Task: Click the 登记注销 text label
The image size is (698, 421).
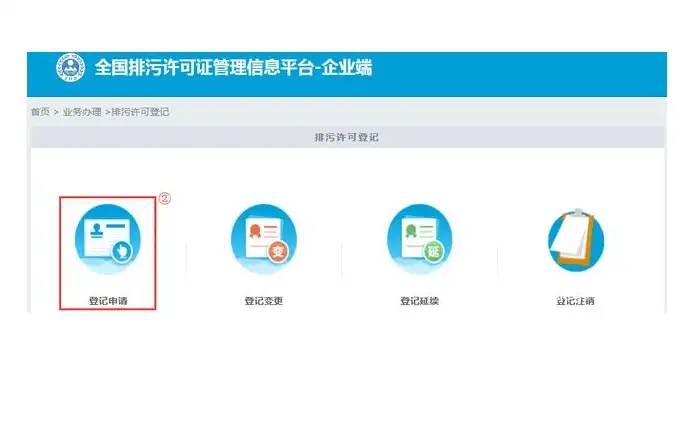Action: [576, 301]
